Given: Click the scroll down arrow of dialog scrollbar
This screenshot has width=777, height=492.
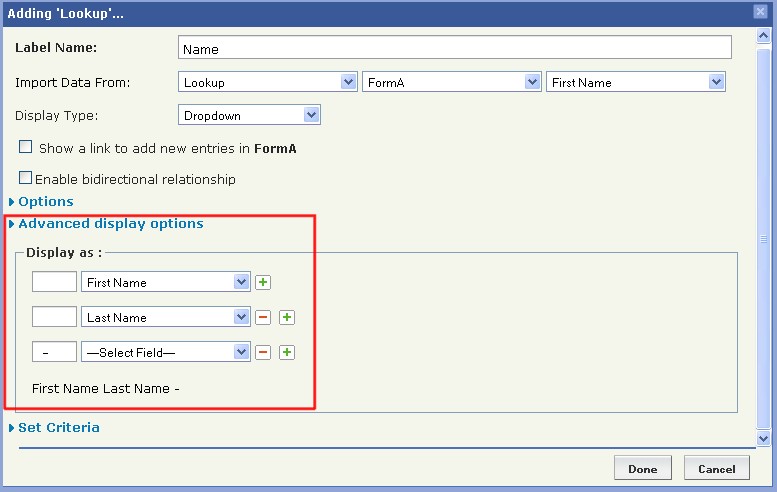Looking at the screenshot, I should (764, 438).
